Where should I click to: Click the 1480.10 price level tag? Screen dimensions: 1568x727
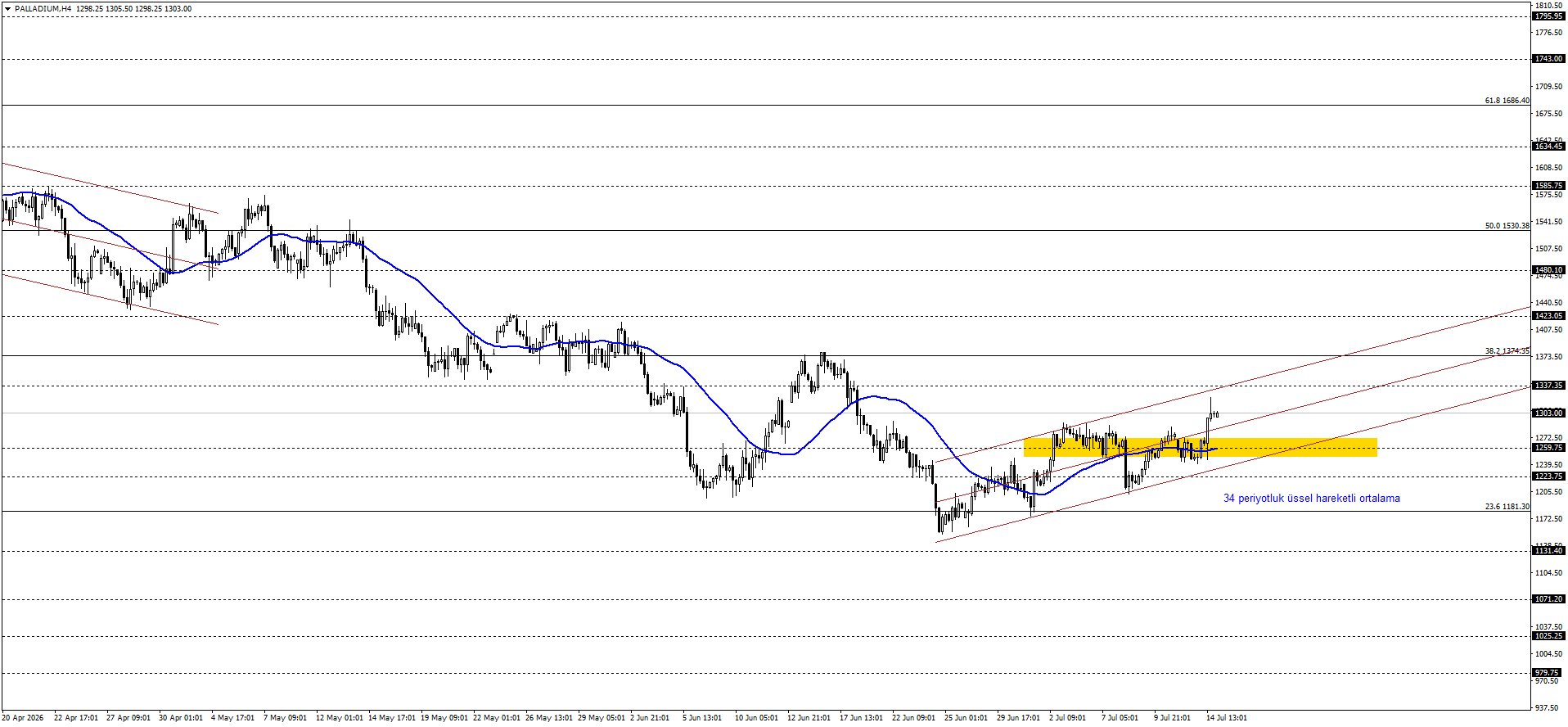[x=1548, y=270]
